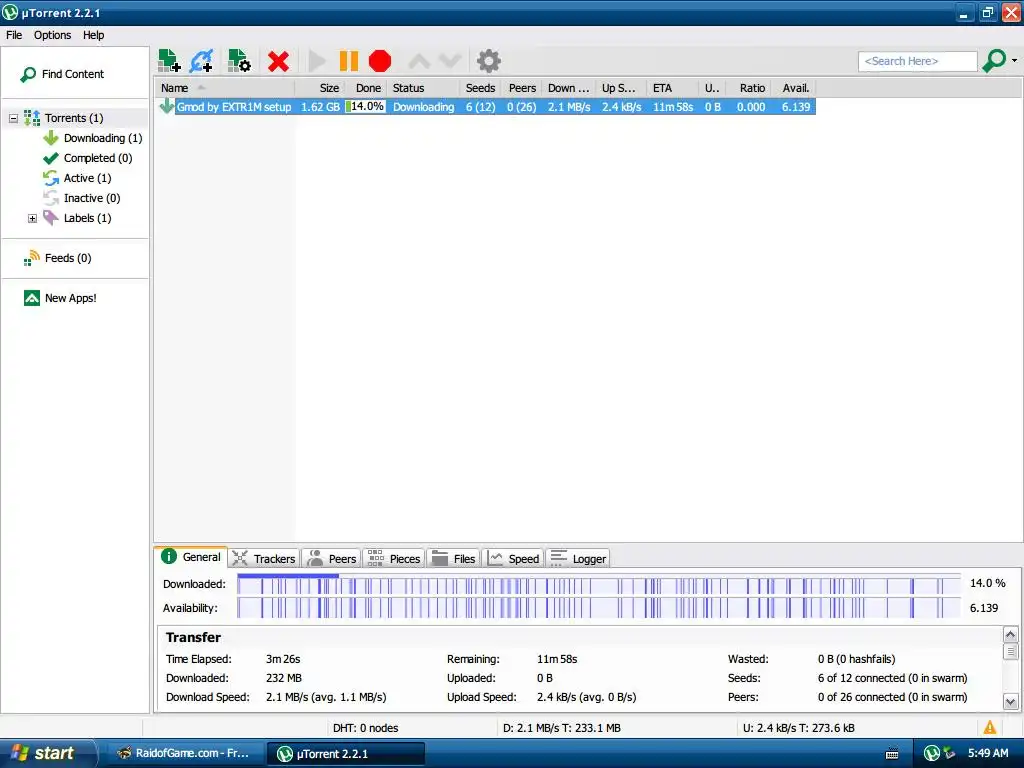
Task: Click the Downloaded pieces bar
Action: [599, 584]
